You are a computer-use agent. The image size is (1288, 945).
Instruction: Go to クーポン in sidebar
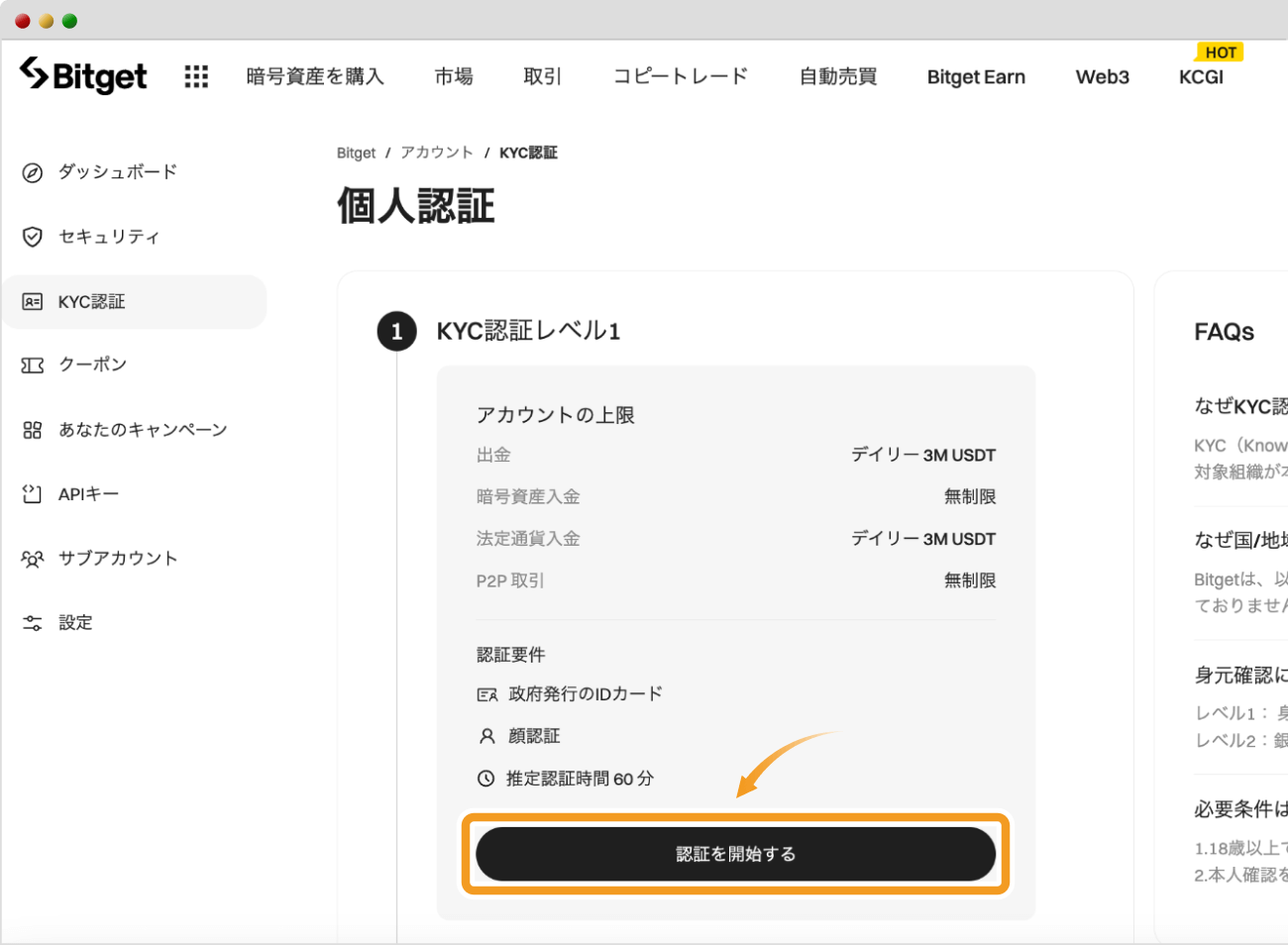(93, 365)
